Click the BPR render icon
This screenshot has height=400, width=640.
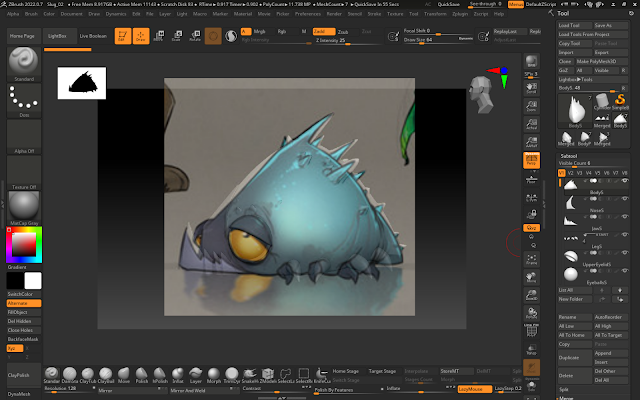(531, 61)
